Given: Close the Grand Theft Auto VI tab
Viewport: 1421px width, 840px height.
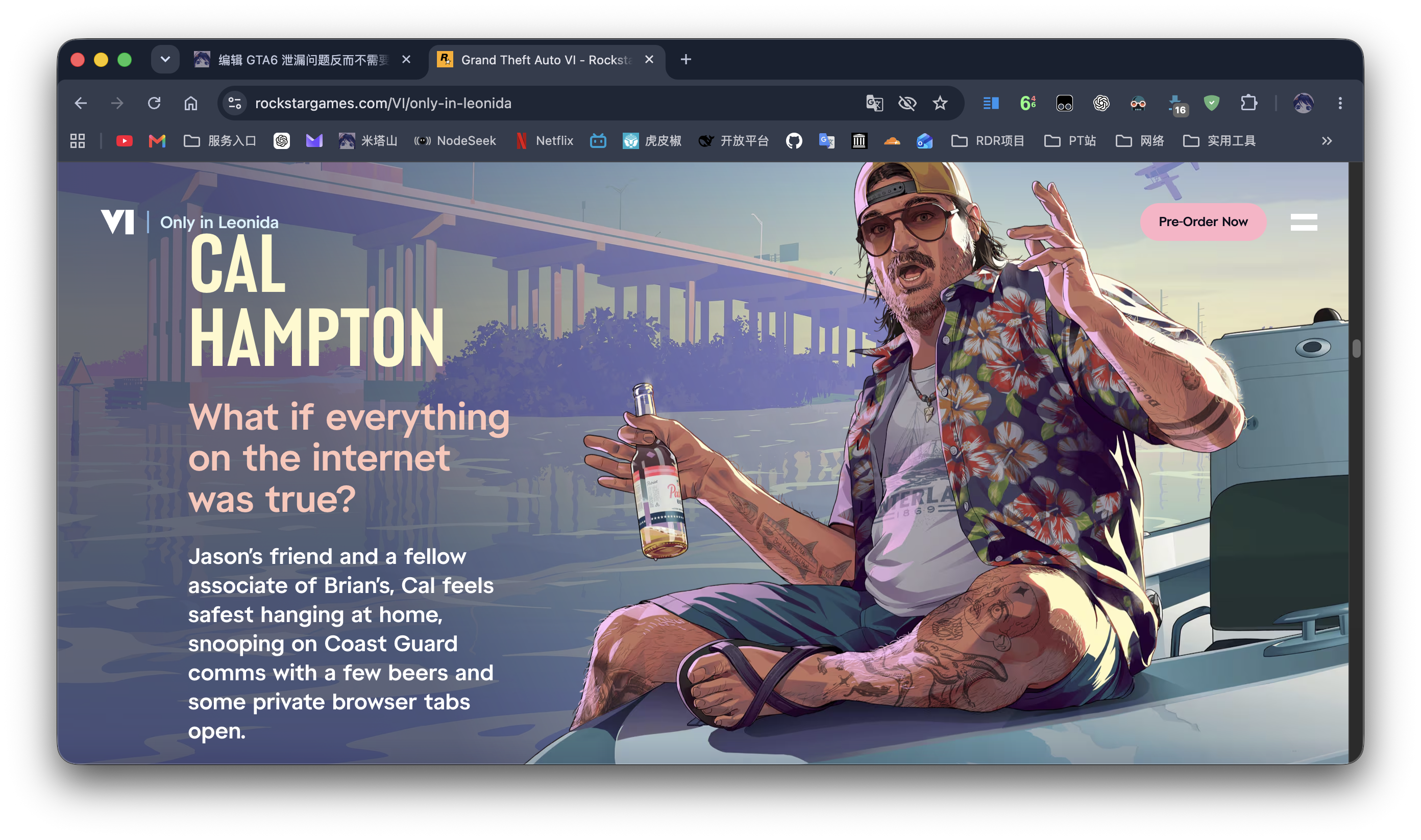Looking at the screenshot, I should pyautogui.click(x=649, y=59).
